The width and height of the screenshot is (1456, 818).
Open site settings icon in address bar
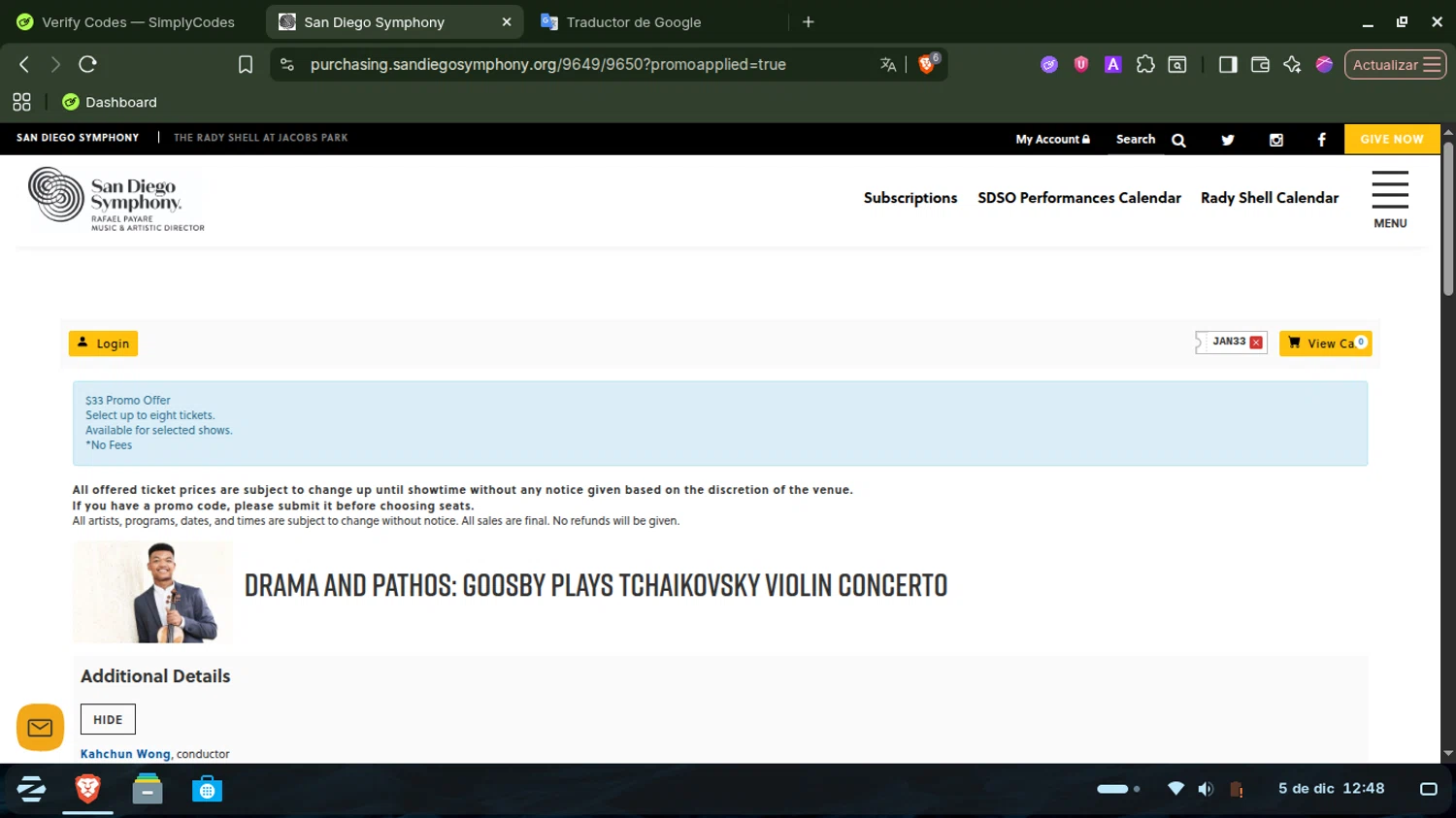[x=286, y=64]
